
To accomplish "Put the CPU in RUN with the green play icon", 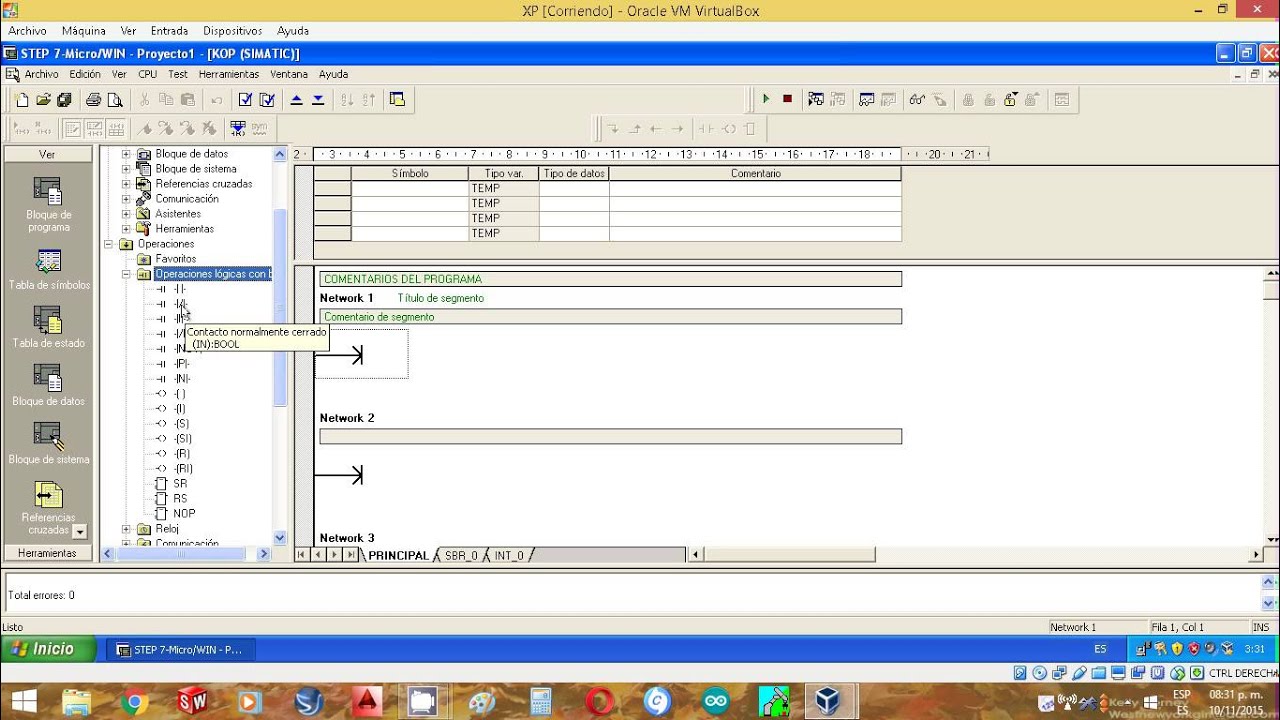I will [x=766, y=99].
